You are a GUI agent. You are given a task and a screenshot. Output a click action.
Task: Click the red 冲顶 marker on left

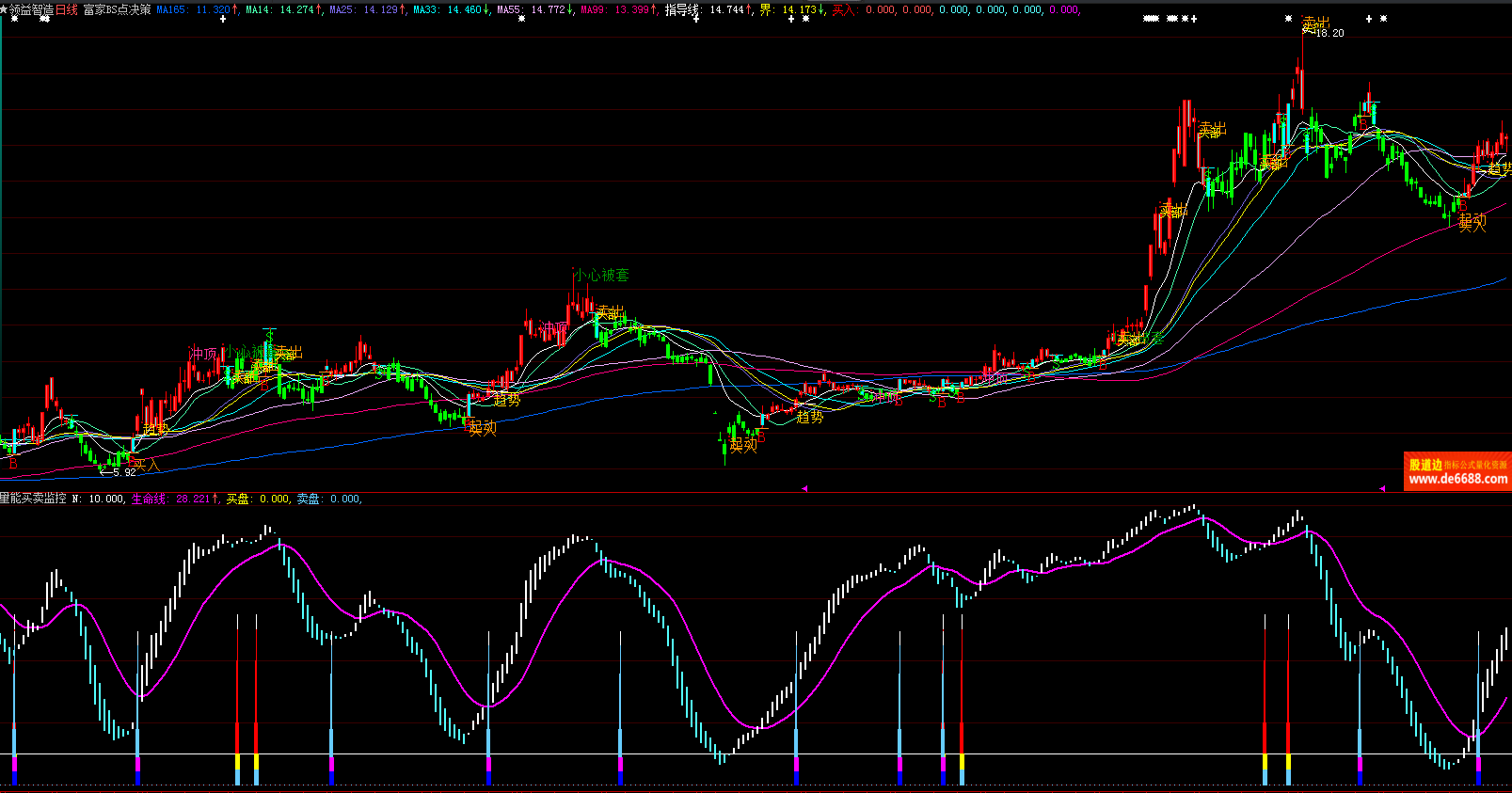(202, 354)
